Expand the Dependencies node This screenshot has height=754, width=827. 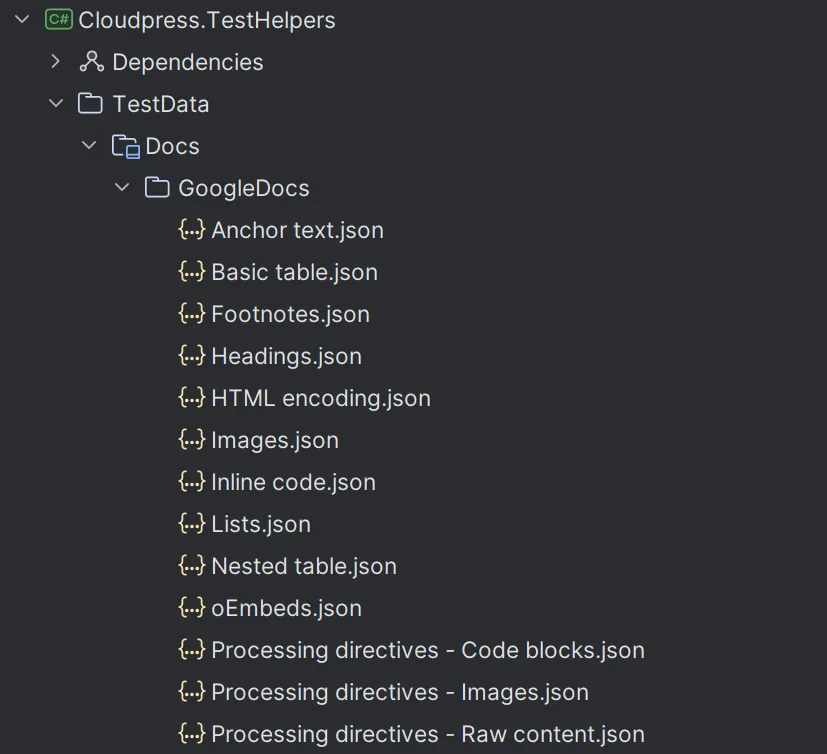point(55,62)
